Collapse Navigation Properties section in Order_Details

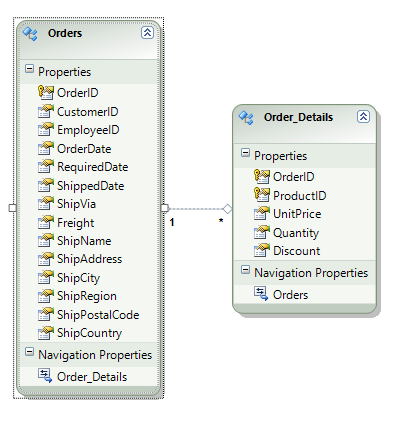[245, 270]
